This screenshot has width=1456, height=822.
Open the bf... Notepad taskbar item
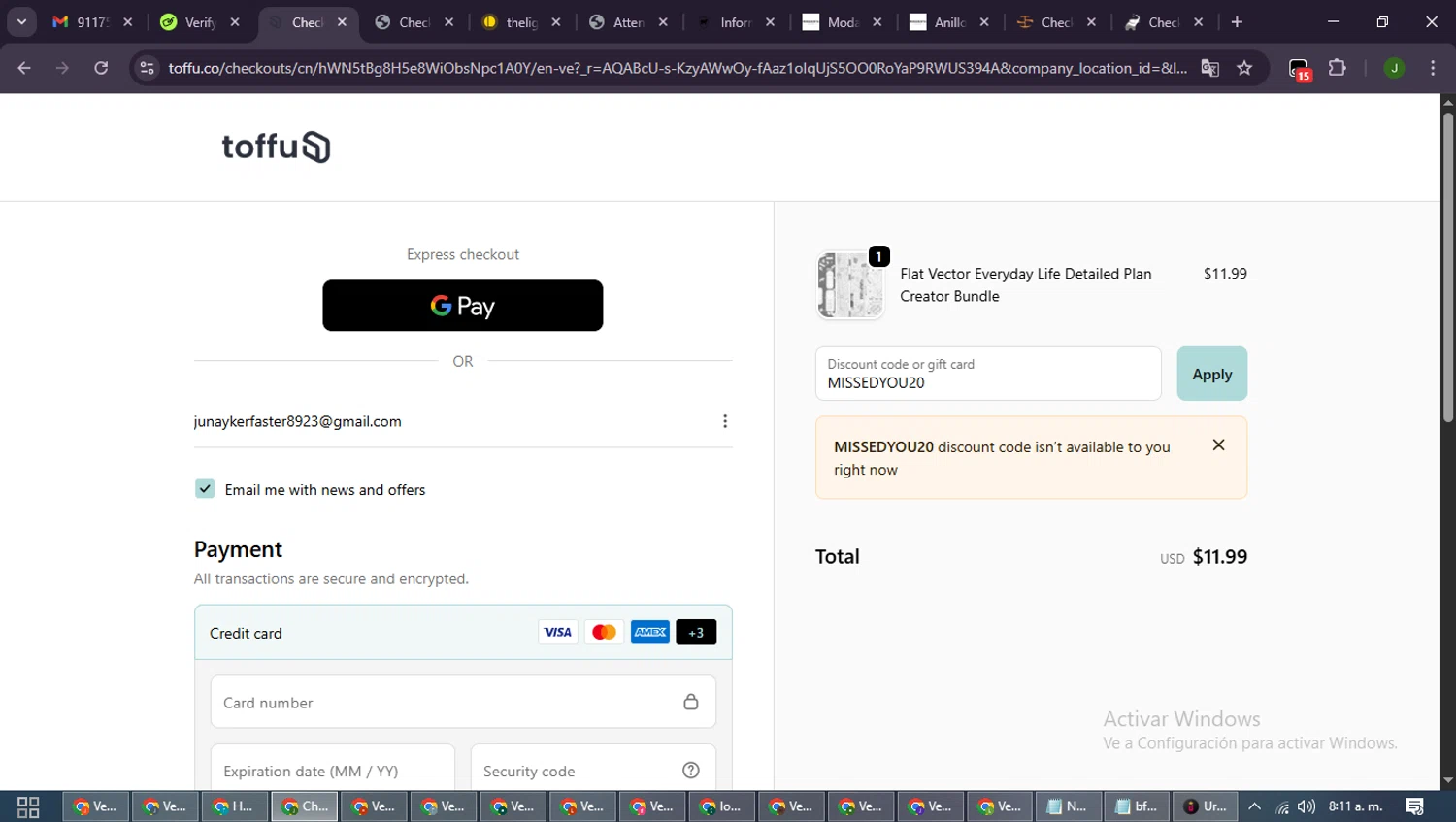(1138, 806)
